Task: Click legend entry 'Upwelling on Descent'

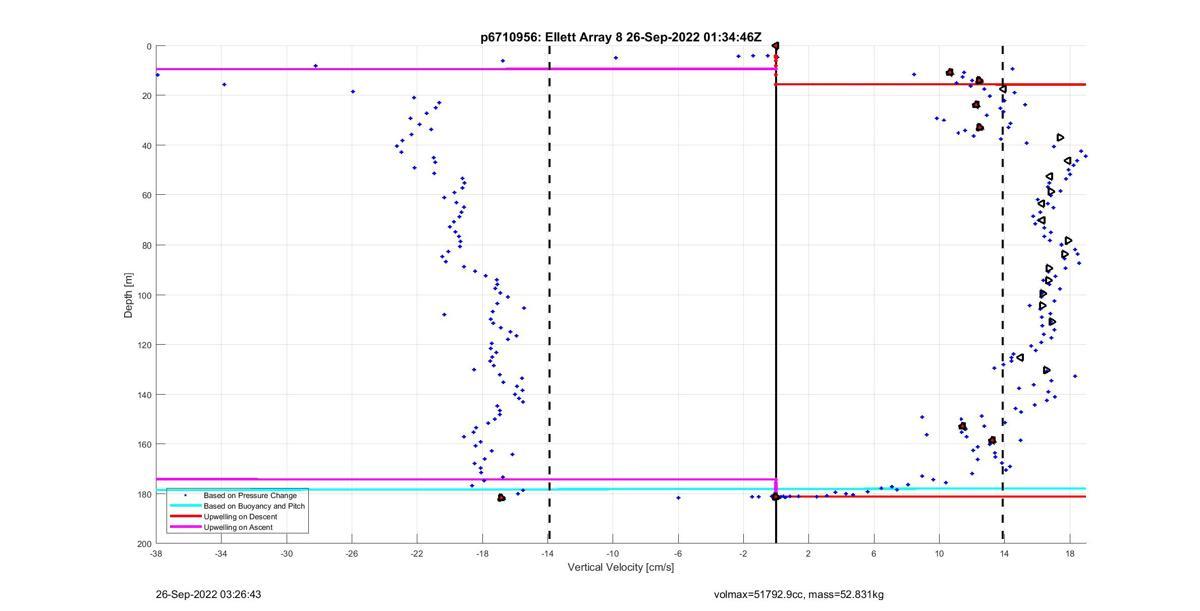Action: point(241,516)
